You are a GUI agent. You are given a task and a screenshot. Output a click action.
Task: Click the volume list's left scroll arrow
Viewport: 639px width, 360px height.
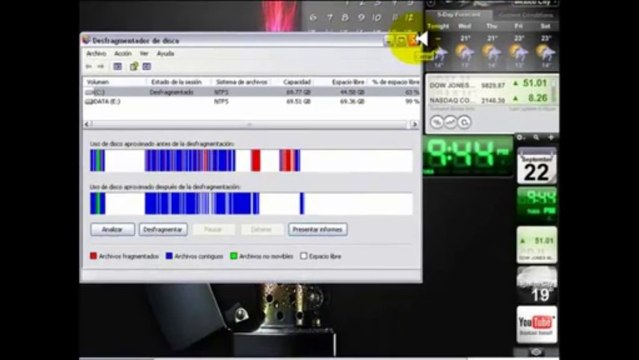click(x=87, y=124)
